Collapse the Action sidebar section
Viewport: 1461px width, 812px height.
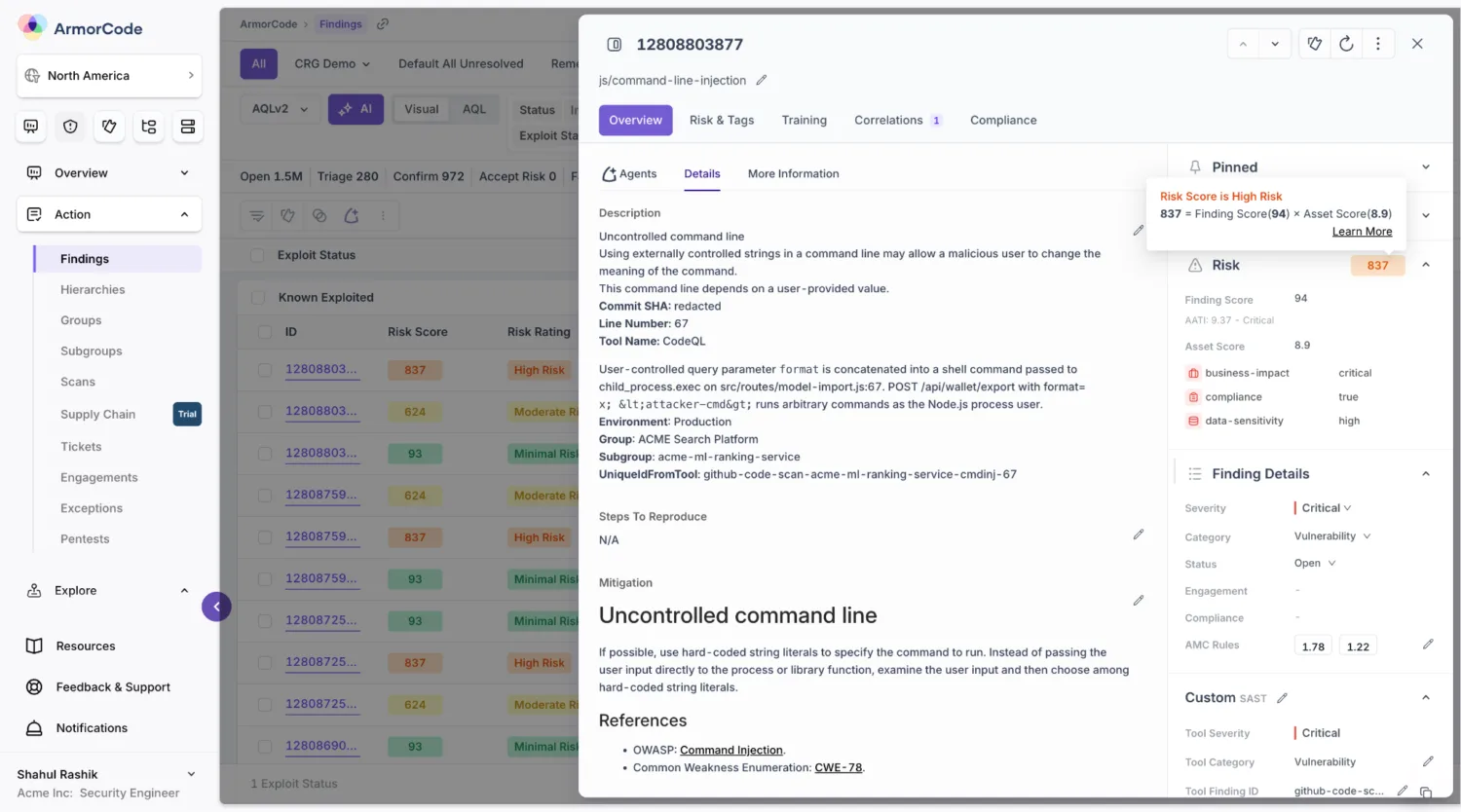click(109, 214)
